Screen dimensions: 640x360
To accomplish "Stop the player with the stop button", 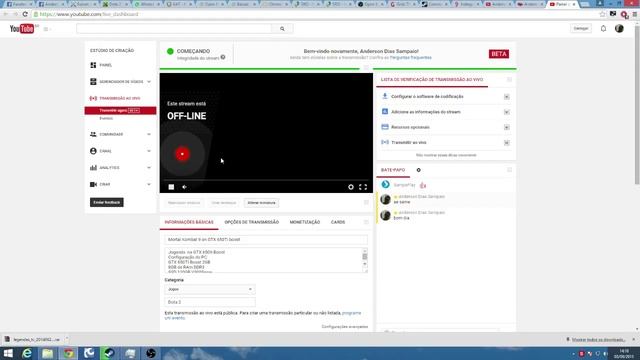I will click(171, 187).
